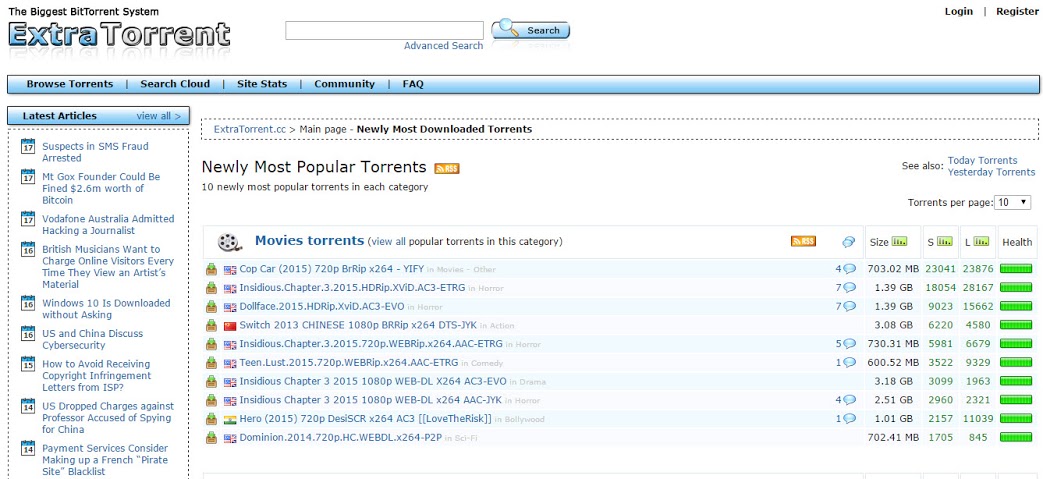
Task: Click the 703.02 MB size cell
Action: [x=894, y=269]
